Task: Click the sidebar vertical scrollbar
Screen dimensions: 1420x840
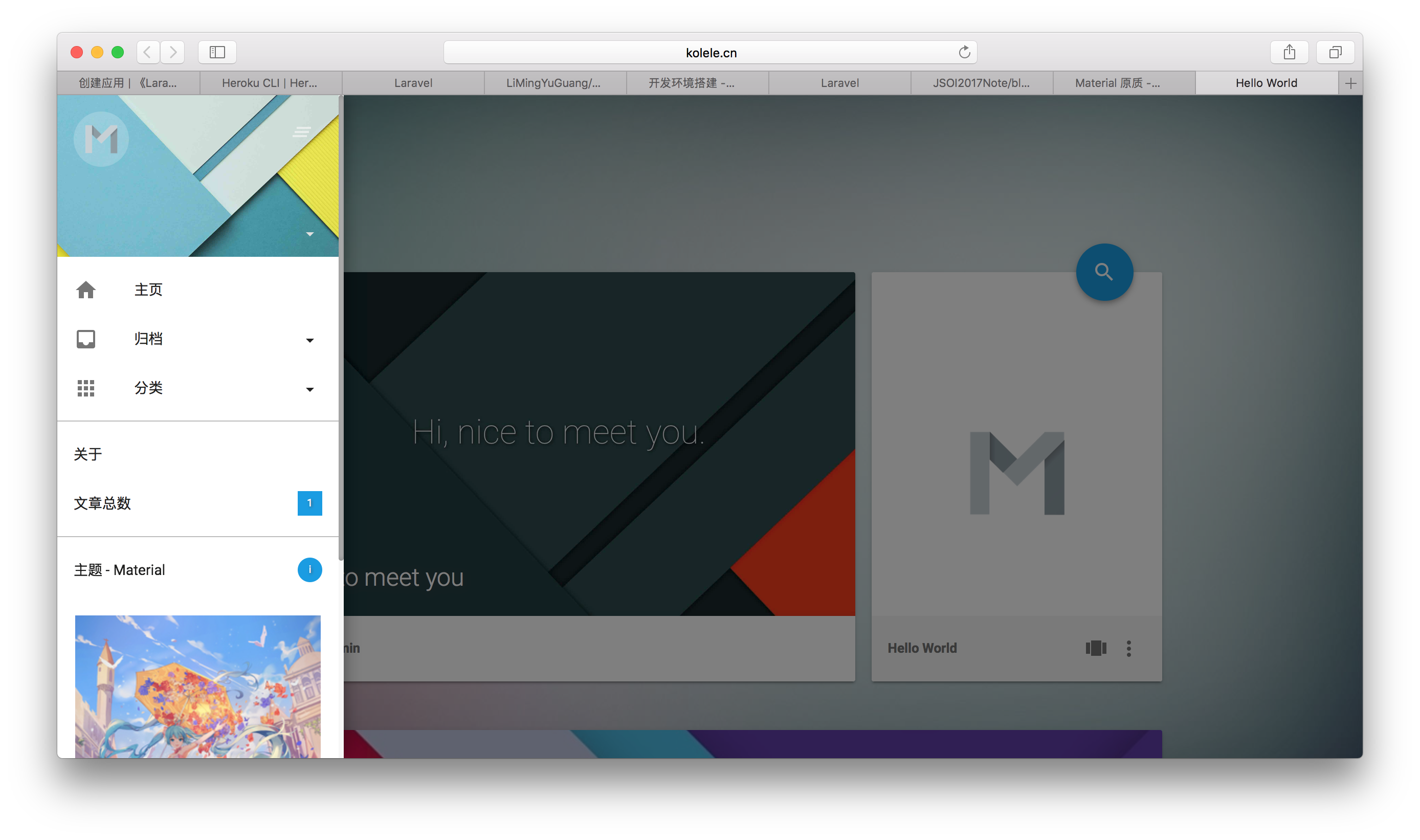Action: 341,328
